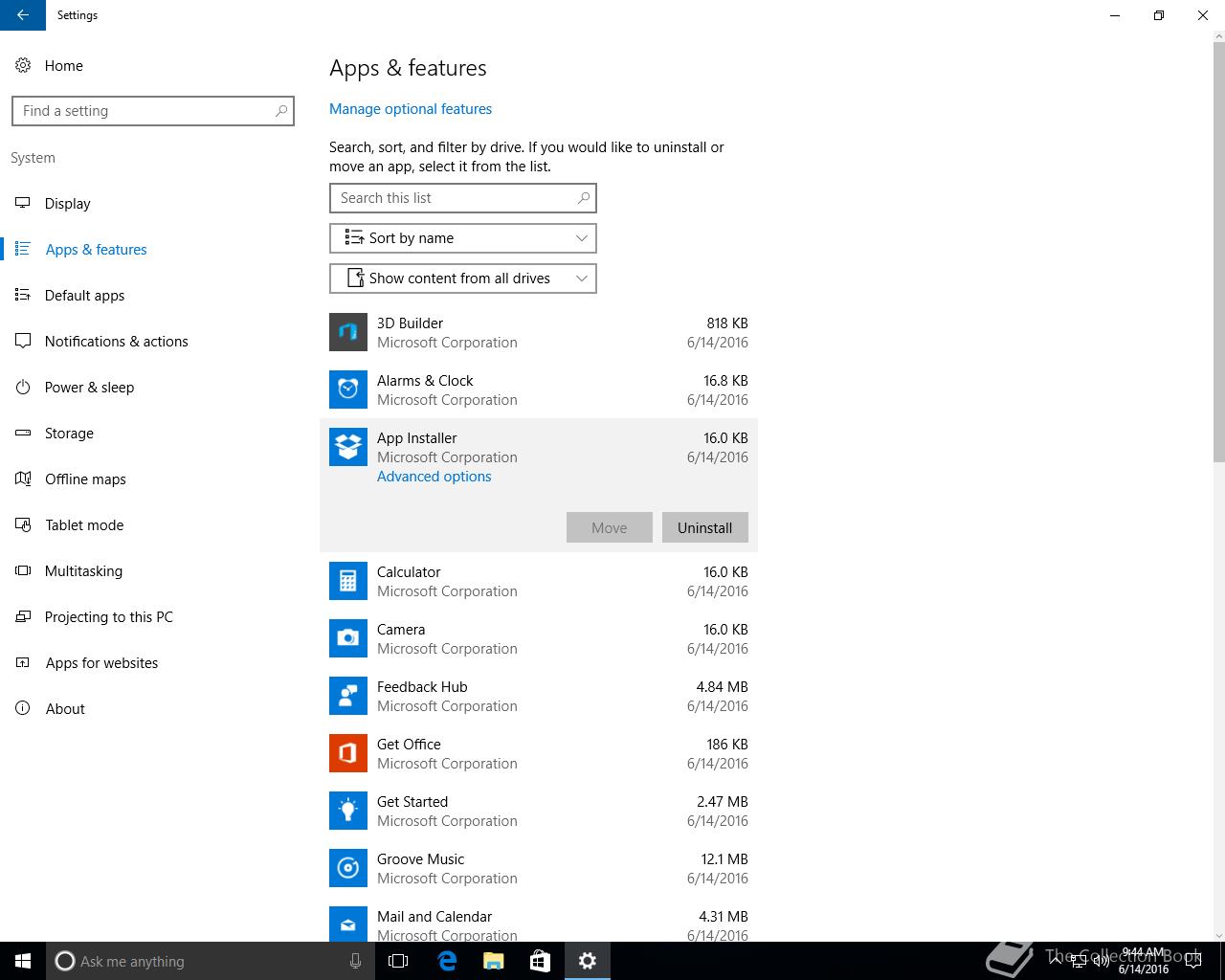Click the volume icon in system tray
Viewport: 1225px width, 980px height.
click(1101, 961)
